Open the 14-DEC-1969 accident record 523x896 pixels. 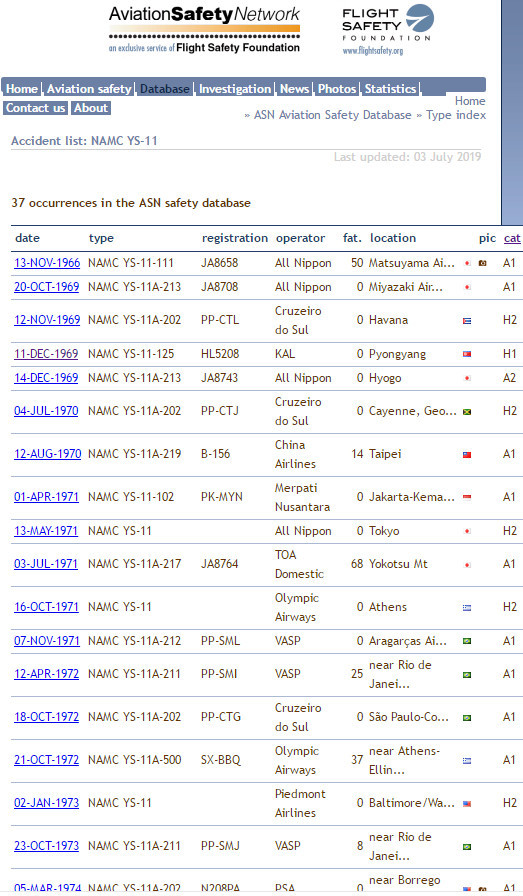tap(46, 378)
